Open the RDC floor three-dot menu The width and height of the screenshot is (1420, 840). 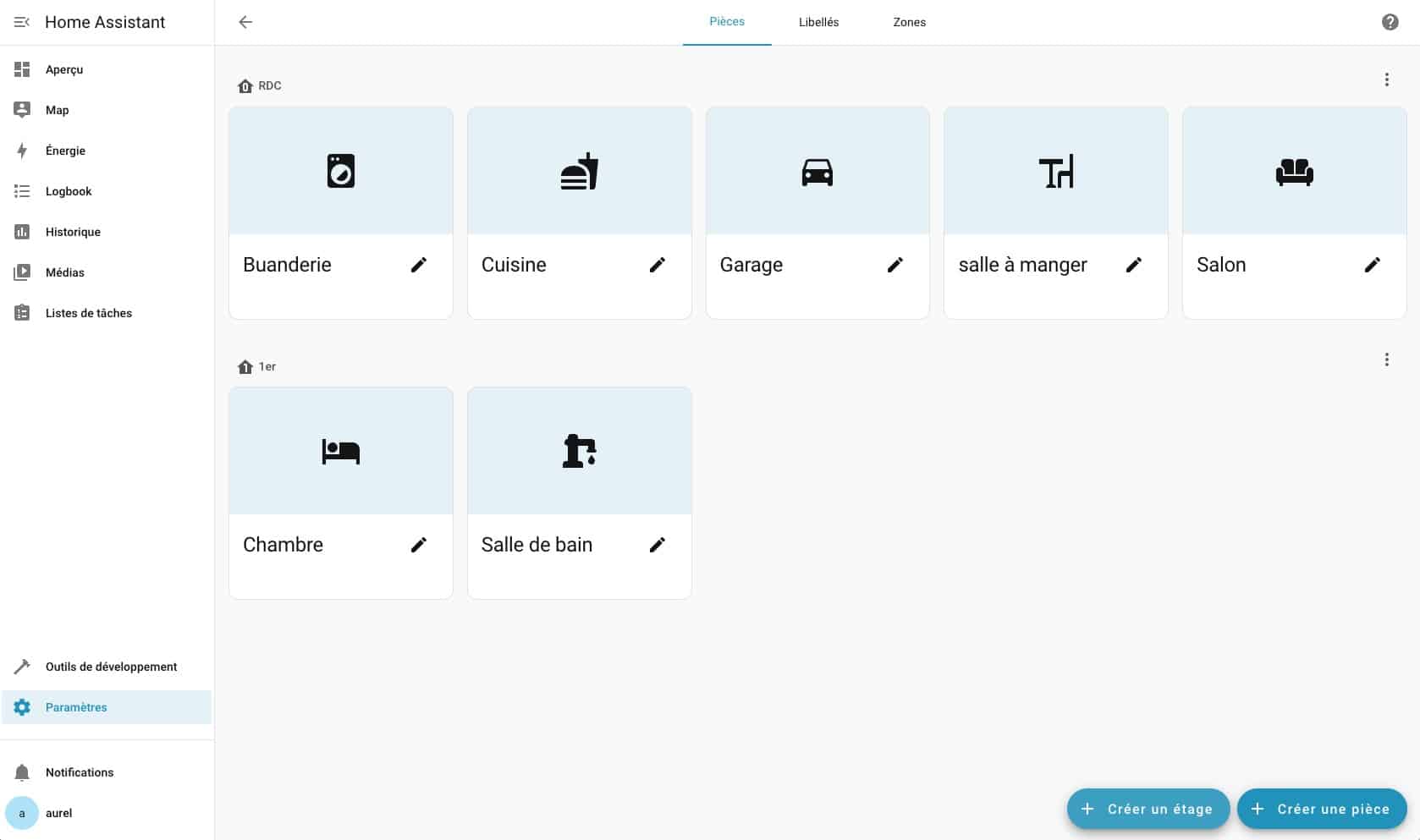coord(1386,80)
